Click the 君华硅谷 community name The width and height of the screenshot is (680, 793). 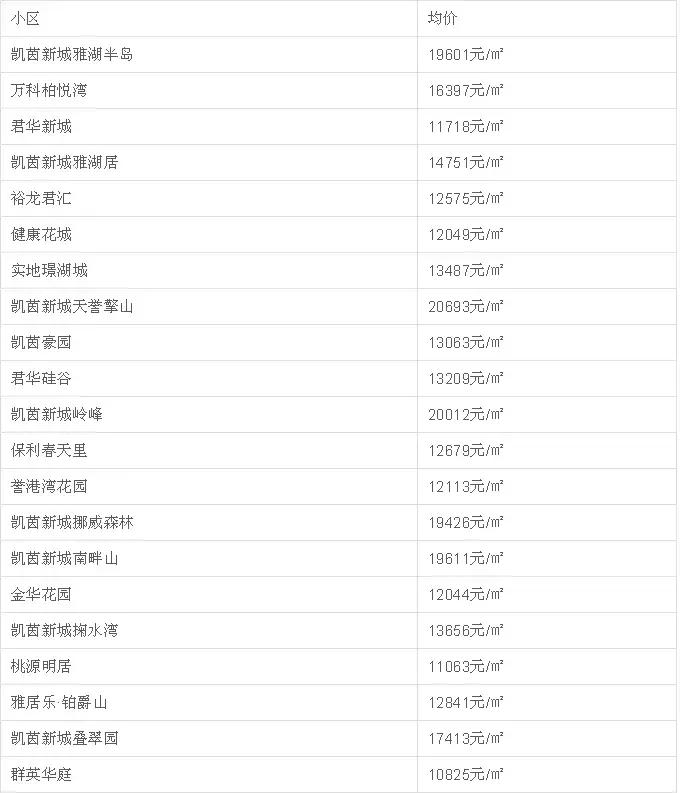(x=41, y=378)
